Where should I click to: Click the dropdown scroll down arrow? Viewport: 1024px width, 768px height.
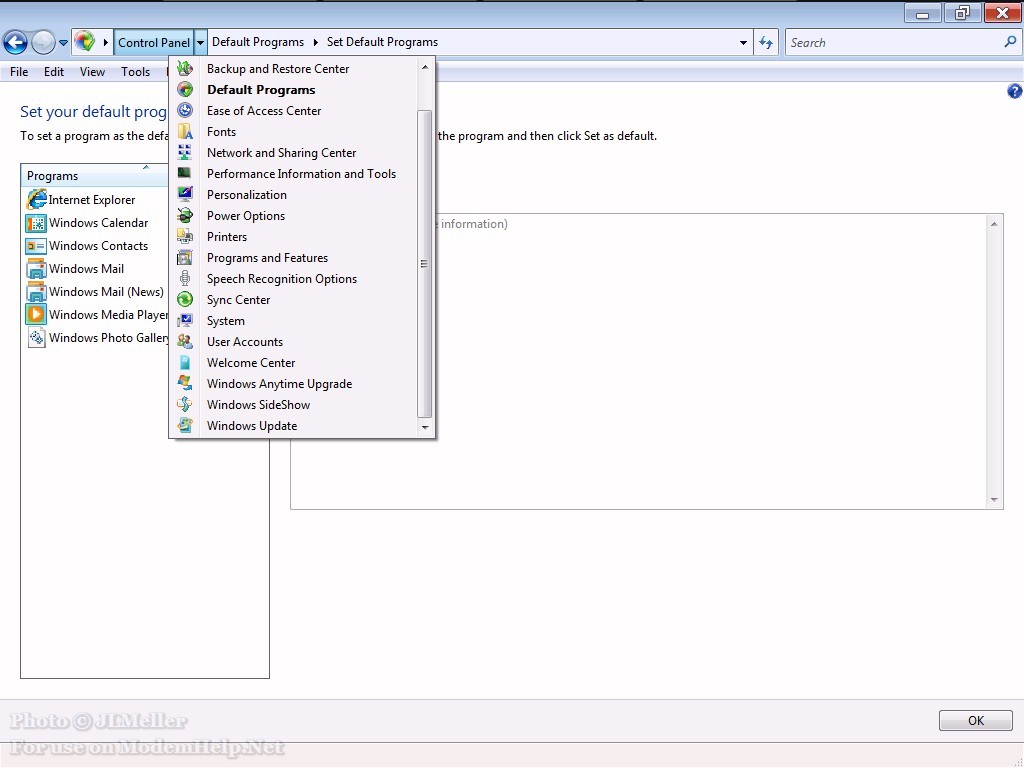425,427
